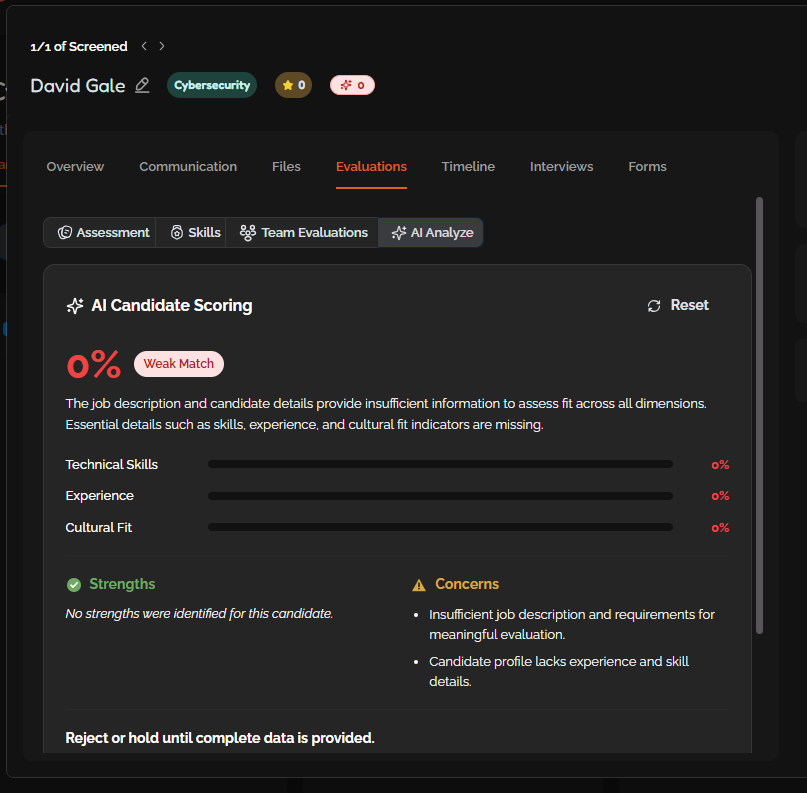This screenshot has height=793, width=807.
Task: Click the Technical Skills progress bar
Action: tap(440, 464)
